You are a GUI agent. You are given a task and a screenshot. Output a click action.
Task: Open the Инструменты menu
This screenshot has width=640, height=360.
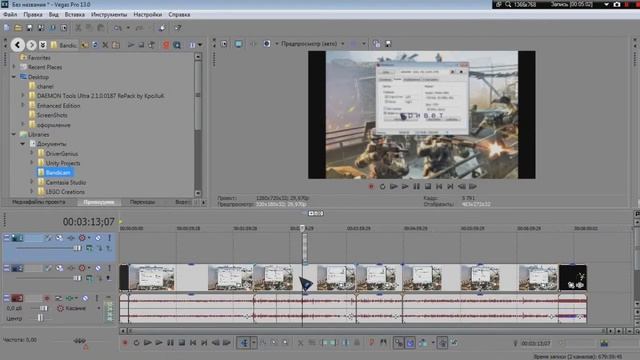pyautogui.click(x=109, y=14)
